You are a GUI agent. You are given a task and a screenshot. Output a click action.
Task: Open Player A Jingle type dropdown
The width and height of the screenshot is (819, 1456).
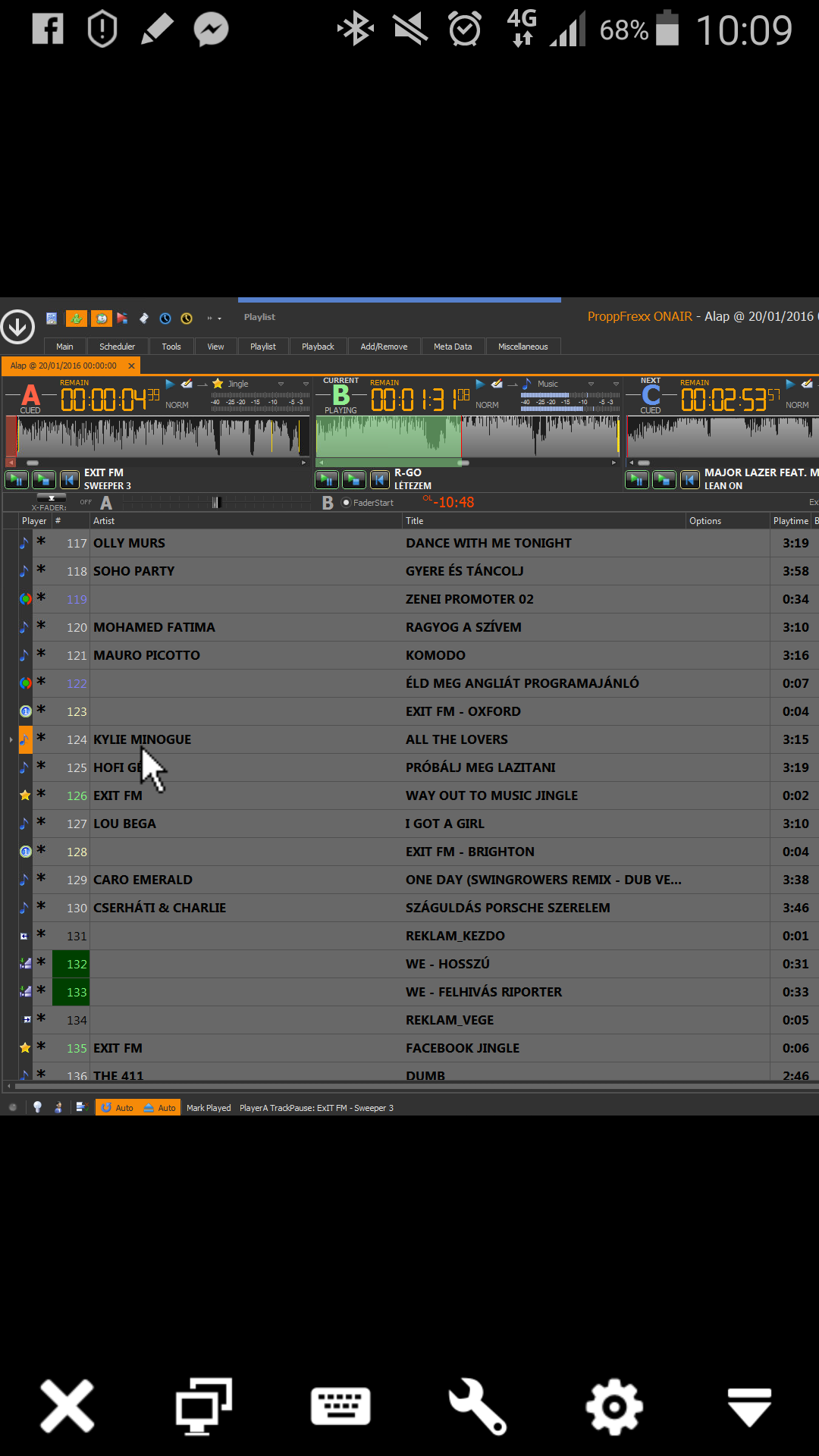tap(281, 384)
